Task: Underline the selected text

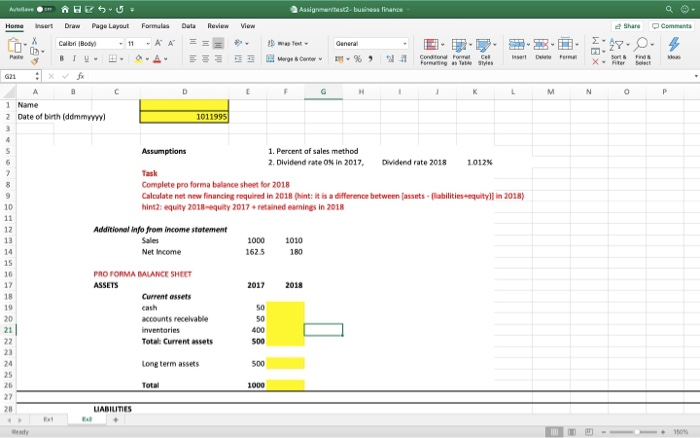Action: coord(86,58)
